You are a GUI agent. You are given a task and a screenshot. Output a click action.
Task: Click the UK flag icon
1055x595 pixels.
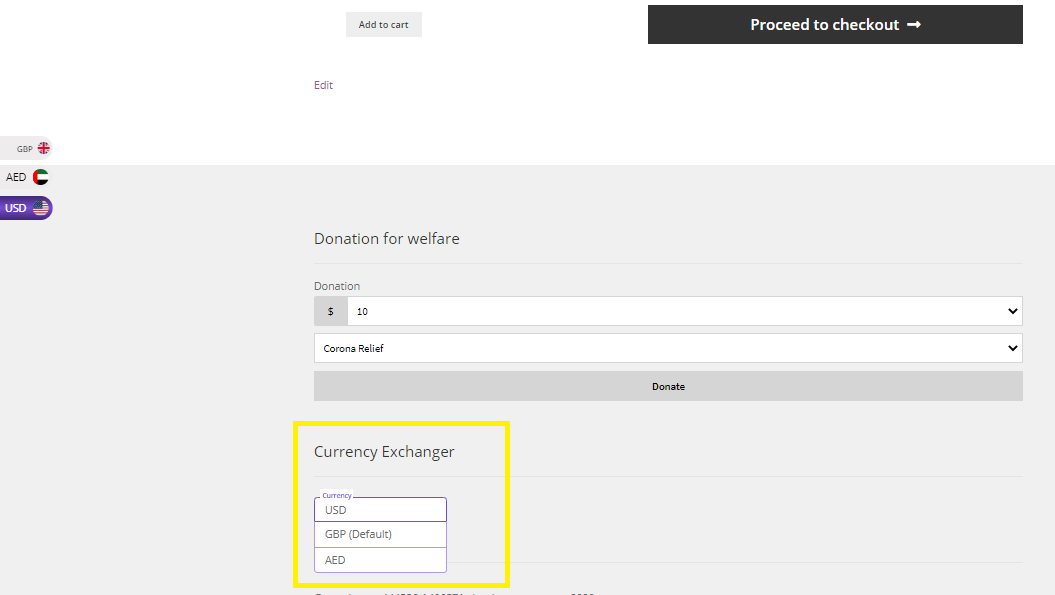click(44, 148)
